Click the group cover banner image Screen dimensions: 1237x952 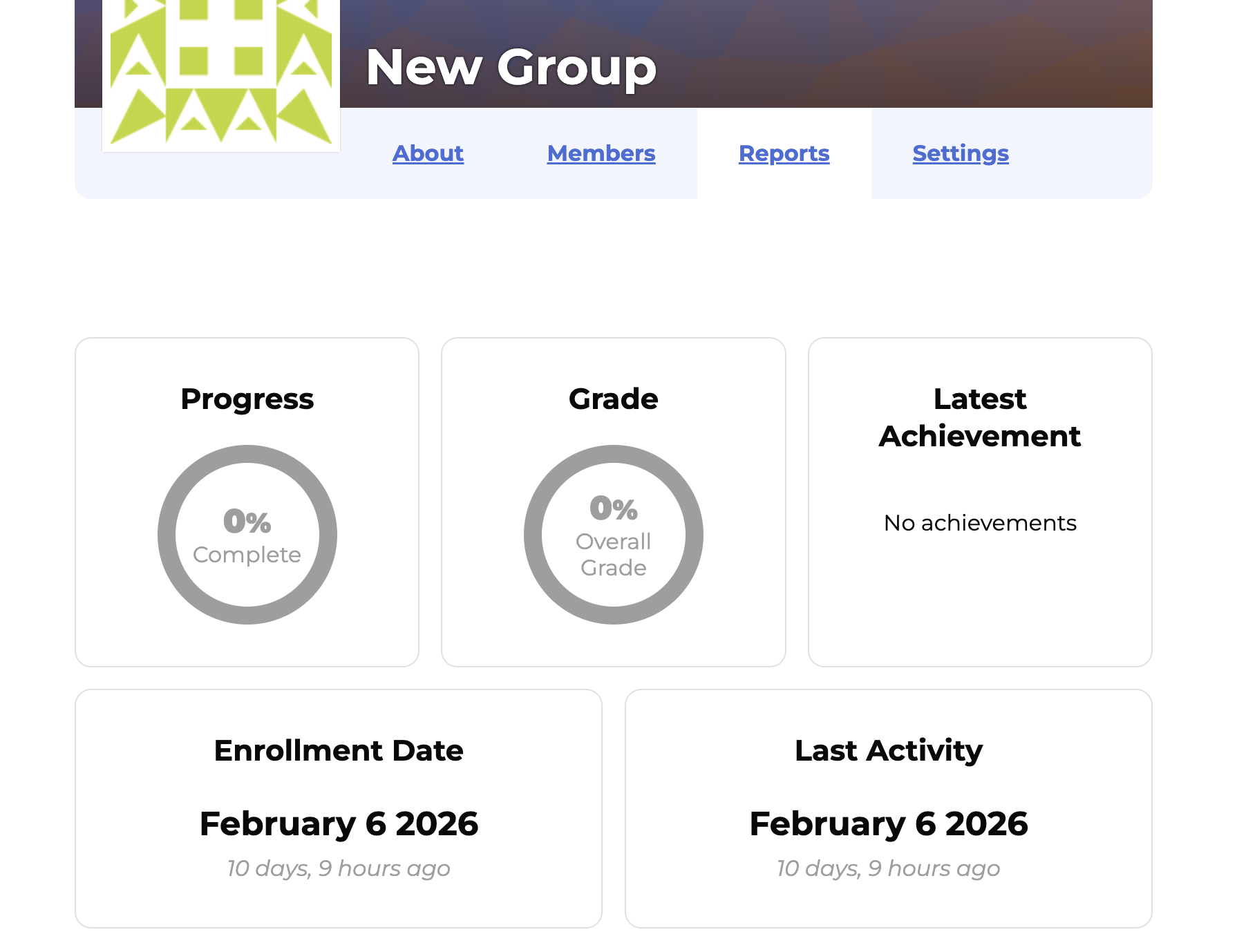point(898,48)
